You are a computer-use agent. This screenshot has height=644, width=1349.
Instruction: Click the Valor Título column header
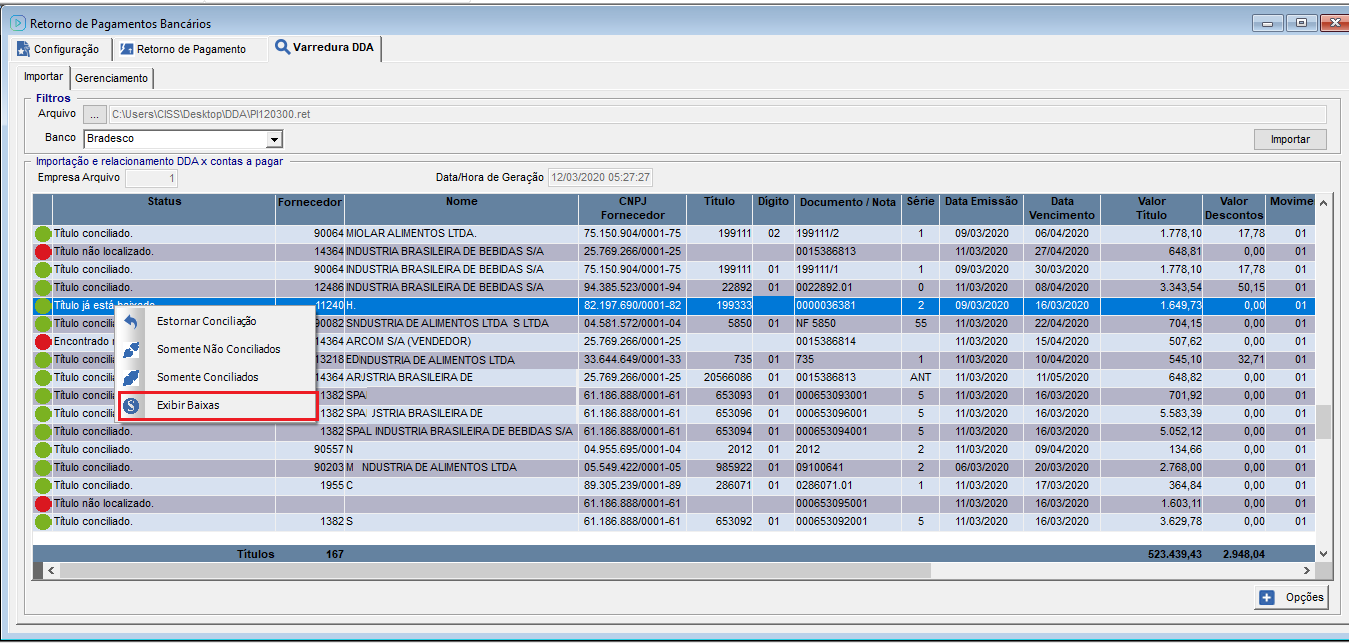1151,208
